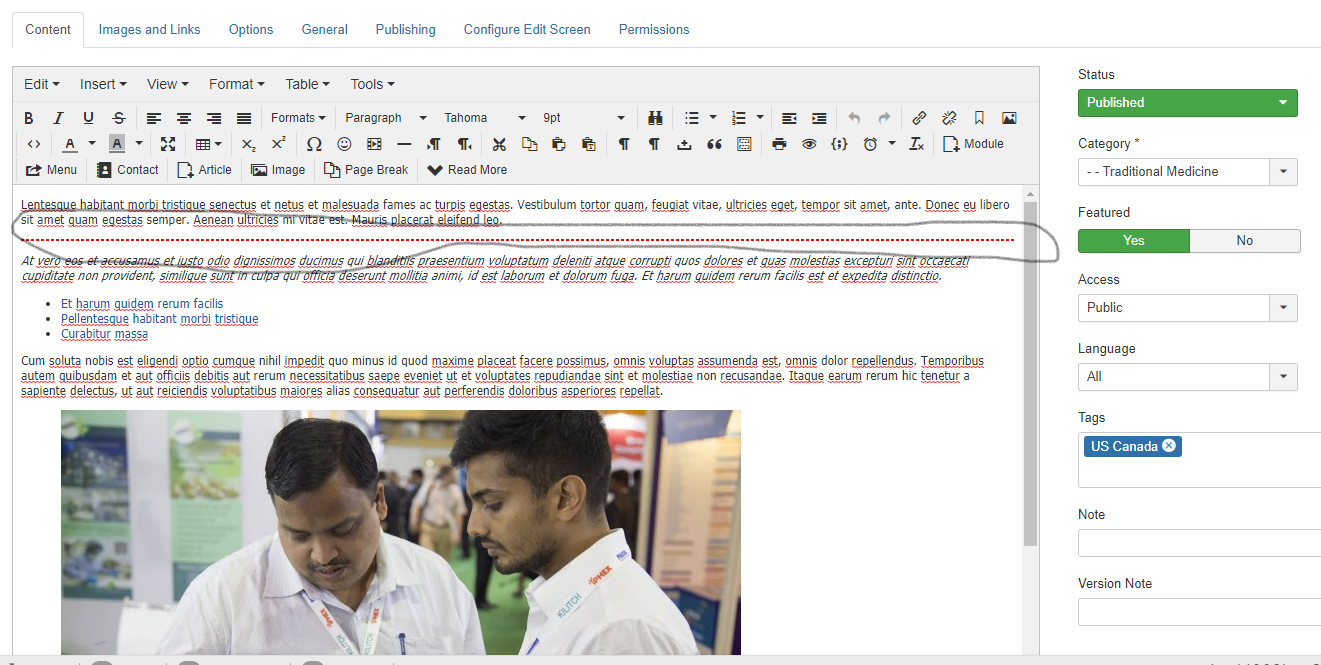Viewport: 1321px width, 665px height.
Task: Set Featured to Yes
Action: [1133, 240]
